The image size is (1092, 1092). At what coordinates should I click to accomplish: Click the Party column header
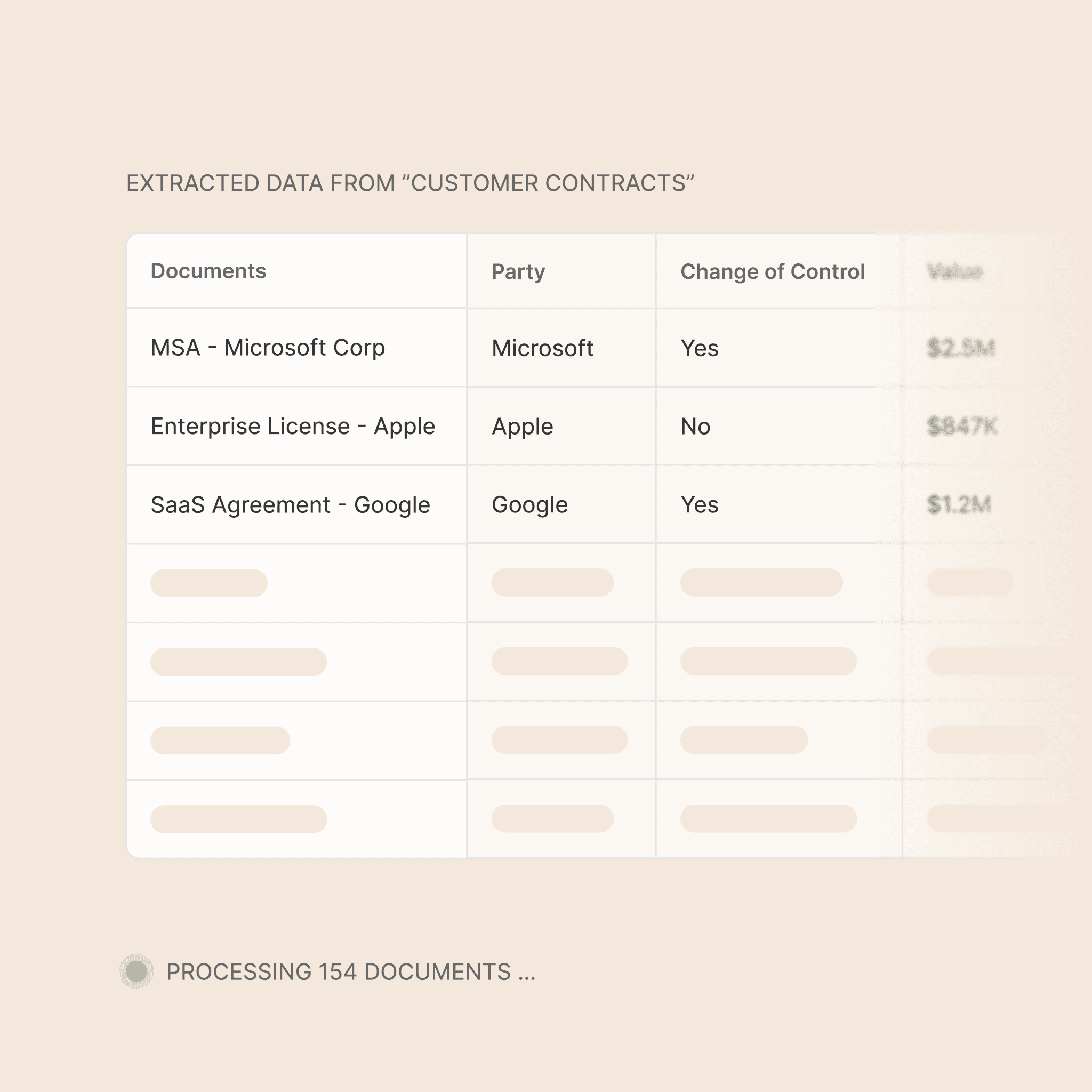[518, 272]
